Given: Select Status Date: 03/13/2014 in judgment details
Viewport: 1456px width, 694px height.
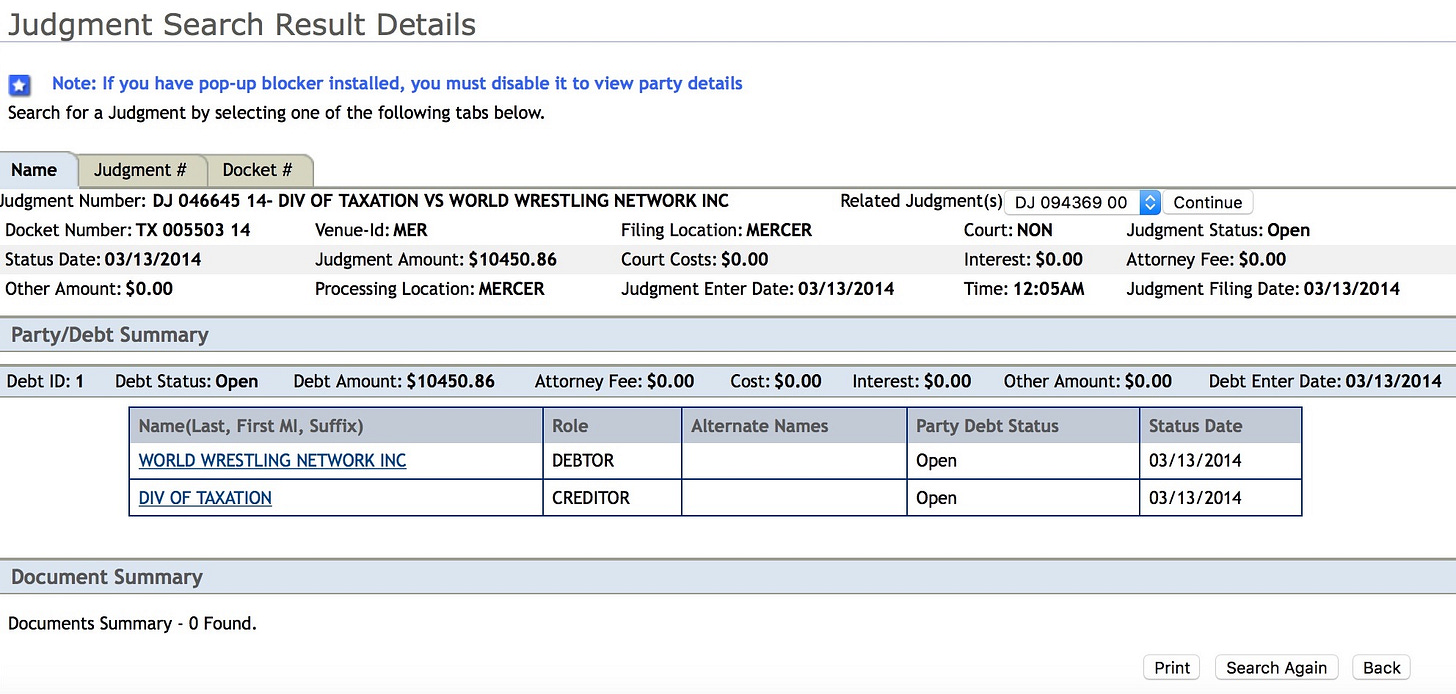Looking at the screenshot, I should click(x=103, y=260).
